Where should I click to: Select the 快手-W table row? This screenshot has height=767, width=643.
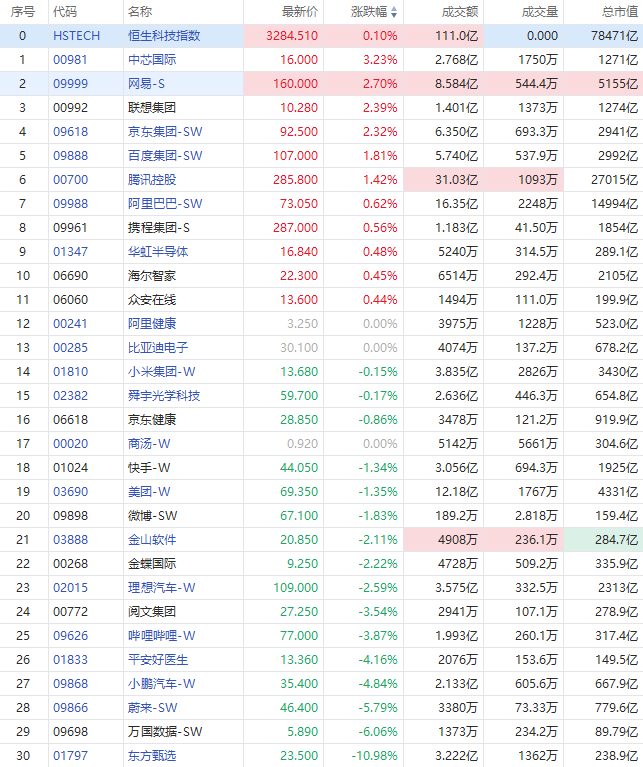pyautogui.click(x=321, y=468)
